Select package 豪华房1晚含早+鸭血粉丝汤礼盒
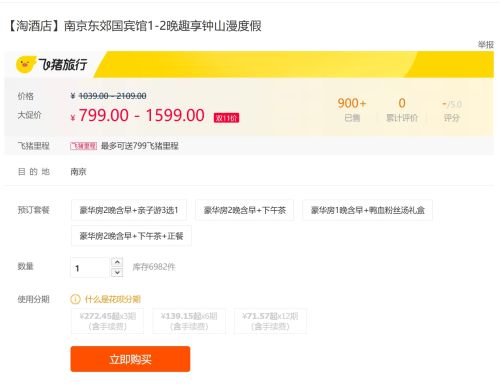This screenshot has height=391, width=500. coord(367,210)
